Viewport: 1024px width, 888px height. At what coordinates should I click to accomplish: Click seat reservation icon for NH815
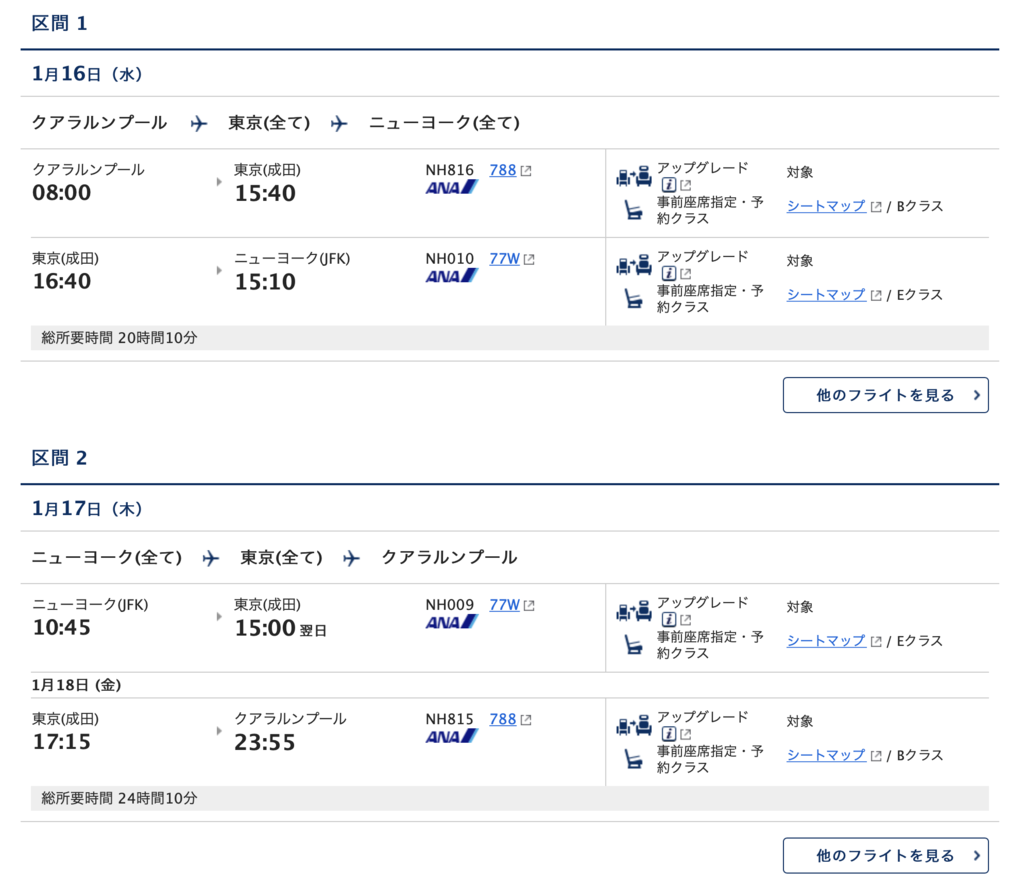(633, 759)
